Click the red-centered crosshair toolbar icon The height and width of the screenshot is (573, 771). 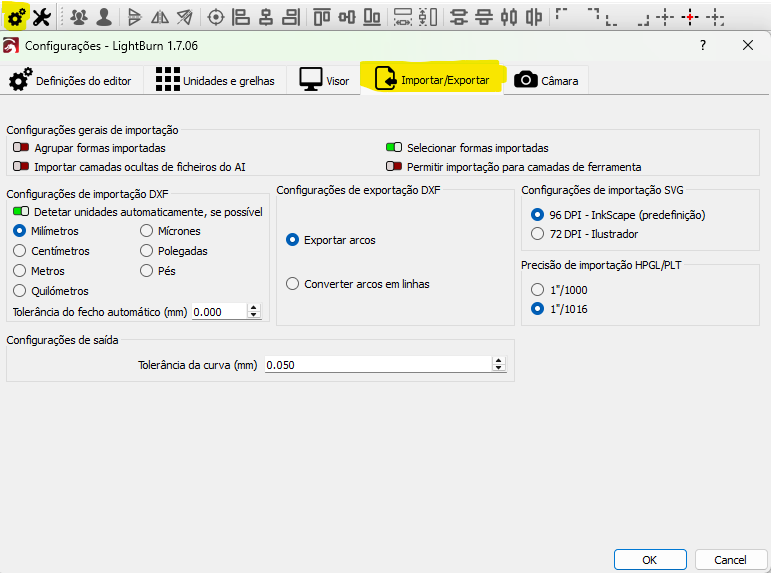pos(690,17)
